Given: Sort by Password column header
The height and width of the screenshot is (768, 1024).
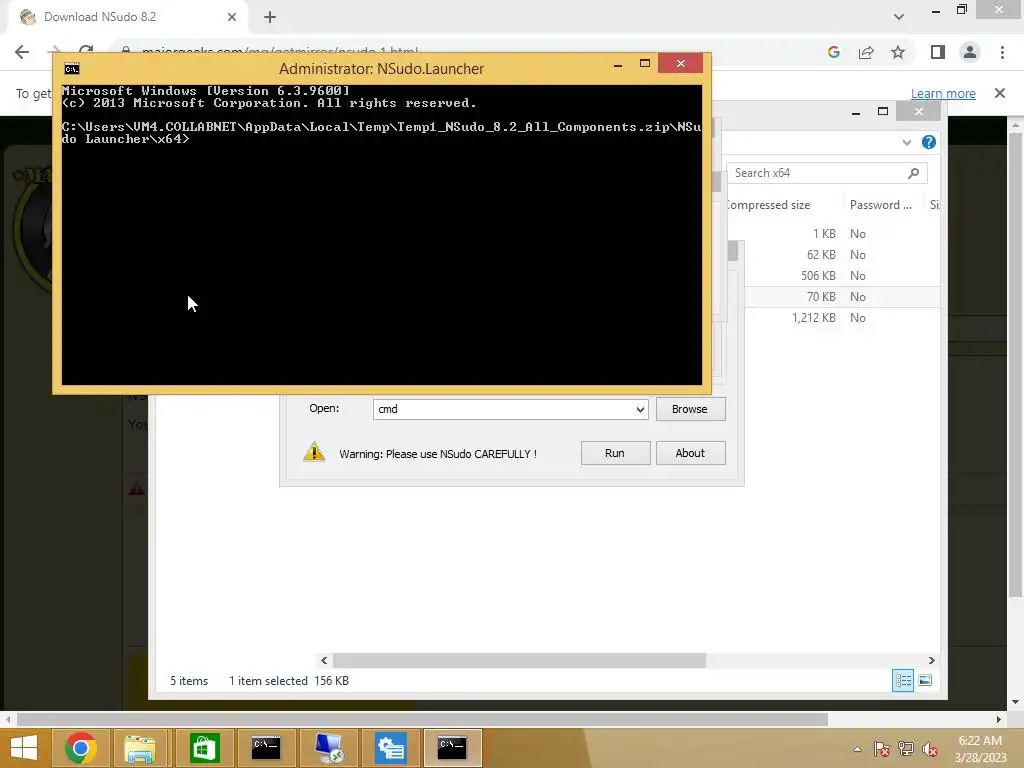Looking at the screenshot, I should (x=882, y=205).
